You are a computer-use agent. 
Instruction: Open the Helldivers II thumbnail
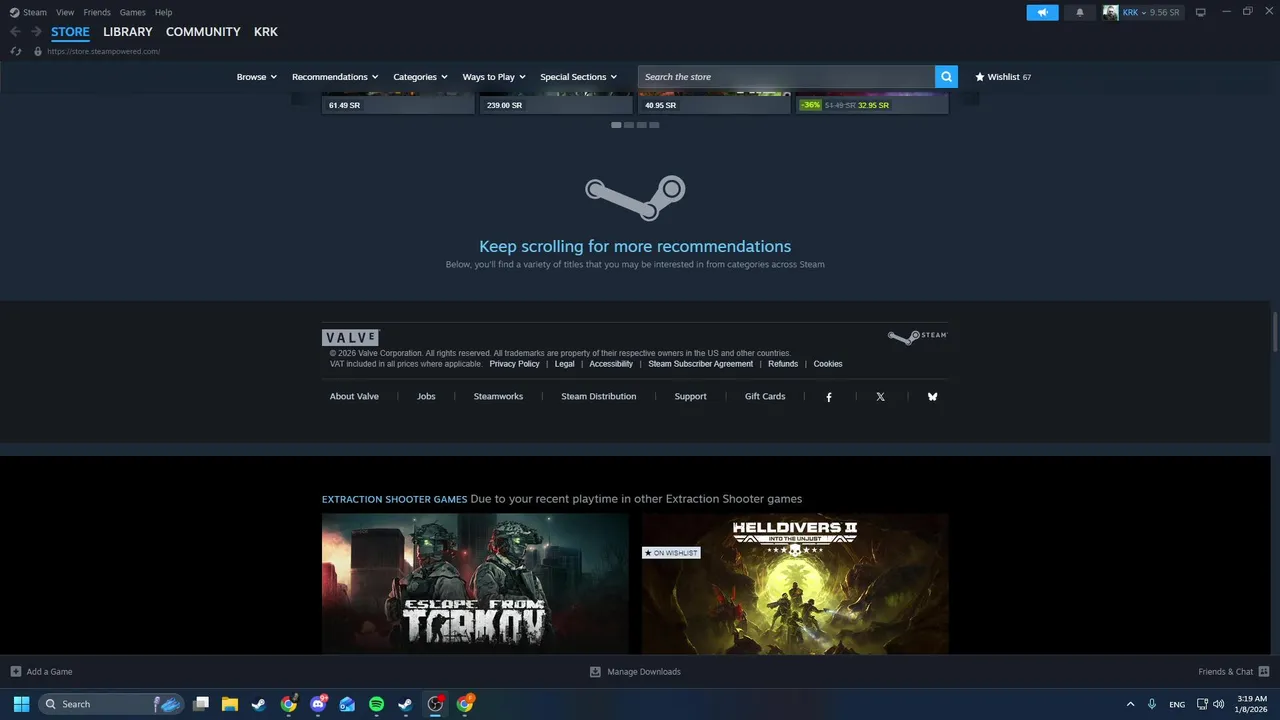[795, 584]
